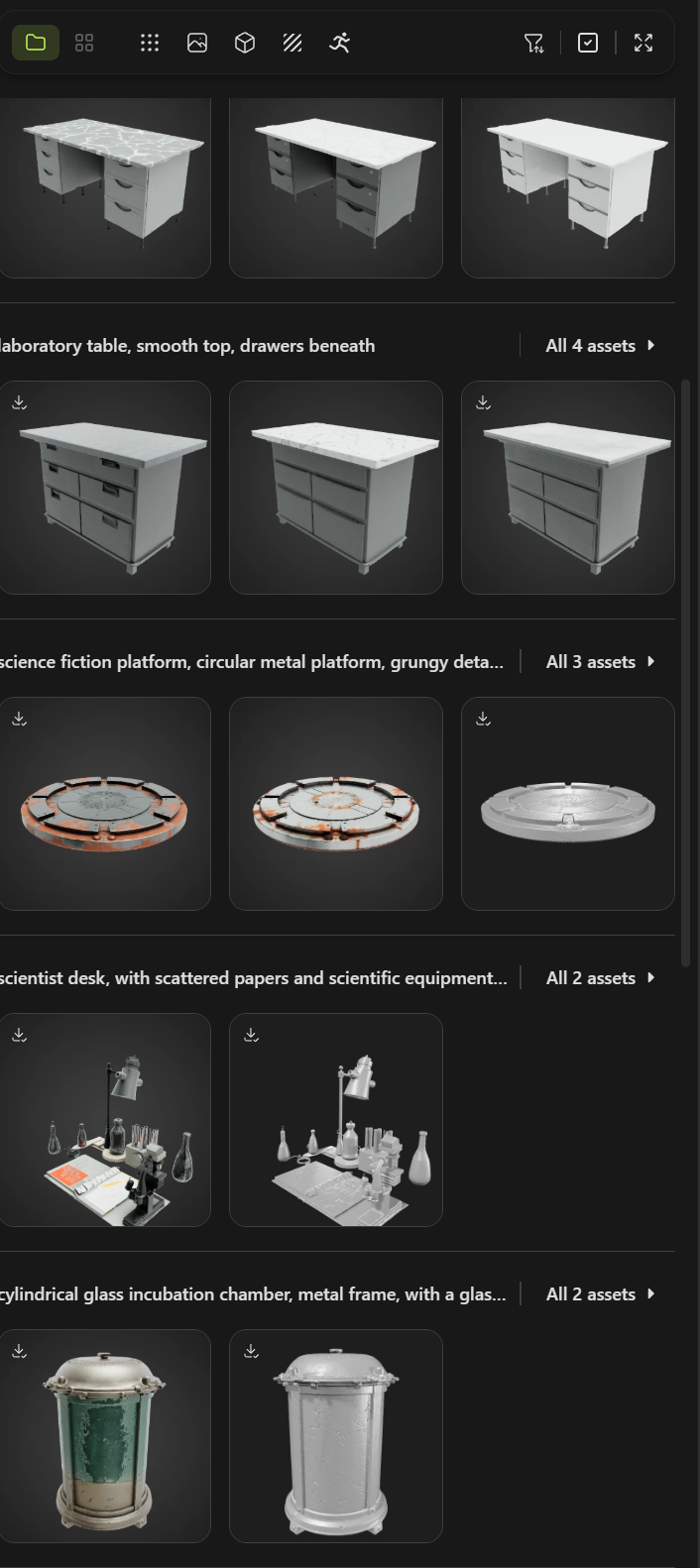Filter assets by animation running figure

click(340, 43)
